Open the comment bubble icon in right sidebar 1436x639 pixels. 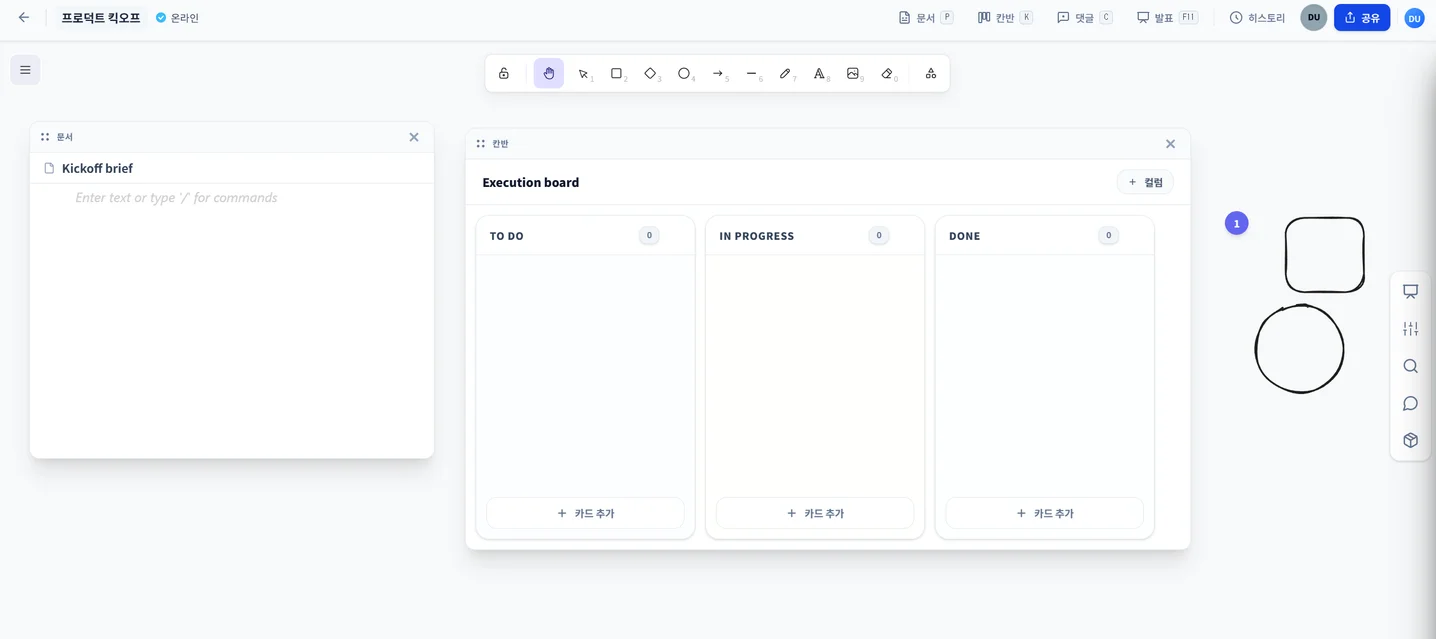pyautogui.click(x=1411, y=403)
